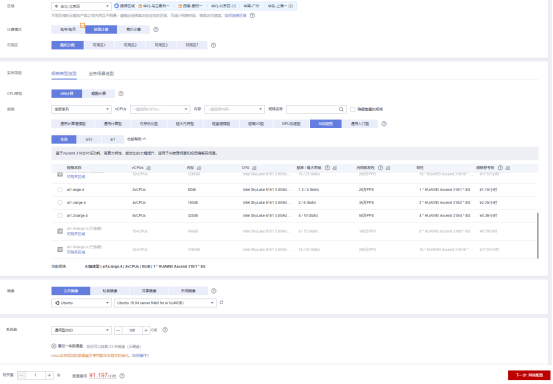Click the purchase quantity input field
This screenshot has width=553, height=384.
(x=35, y=376)
